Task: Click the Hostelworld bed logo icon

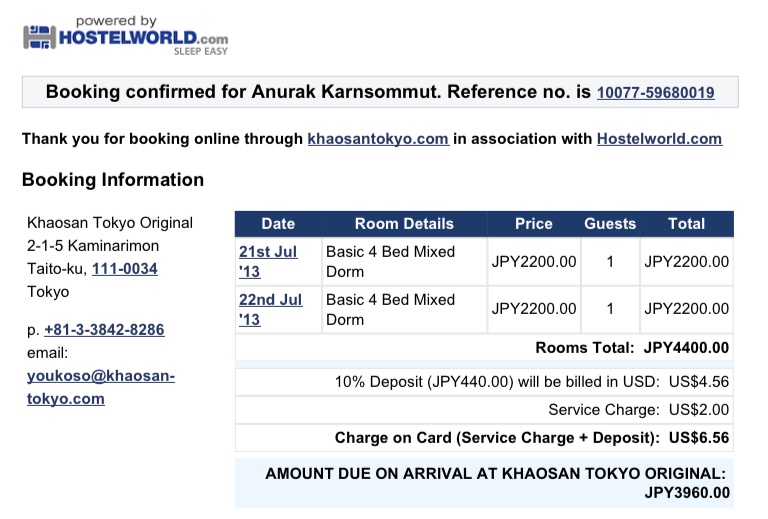Action: pos(40,37)
